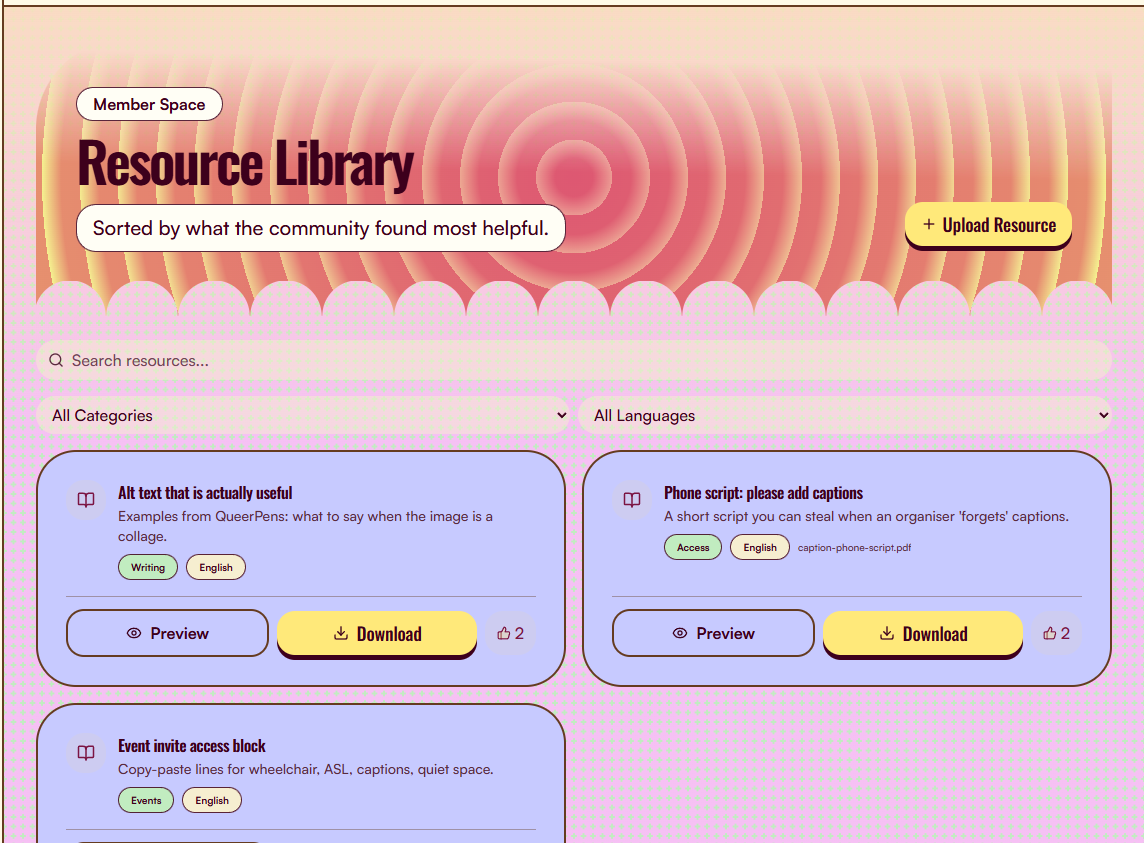1147x843 pixels.
Task: Click the Resource Library heading
Action: 246,164
